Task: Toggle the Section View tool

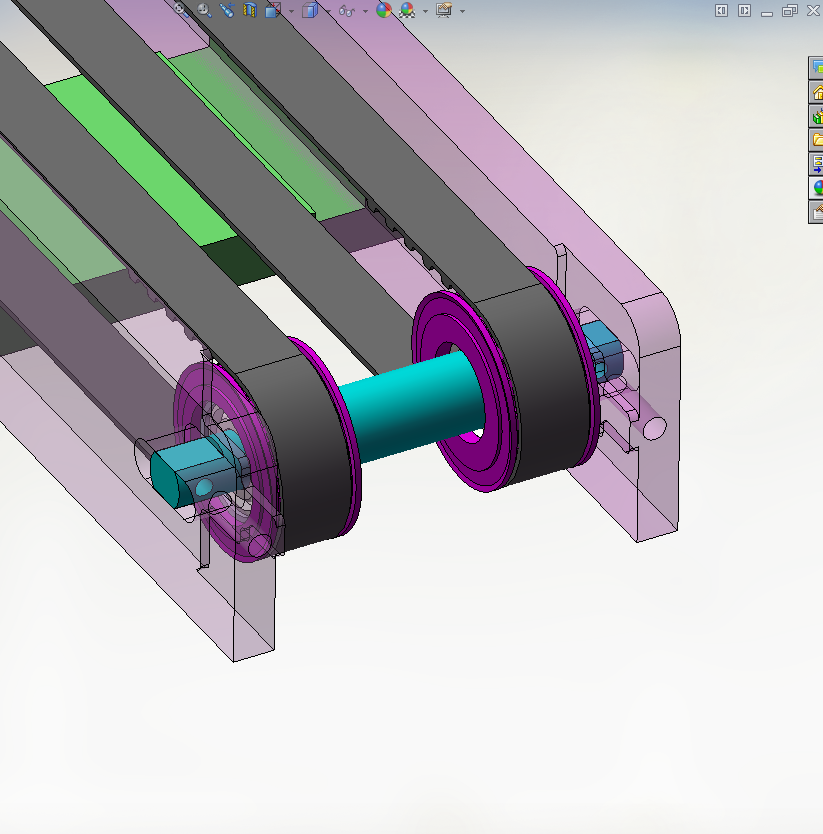Action: coord(250,10)
